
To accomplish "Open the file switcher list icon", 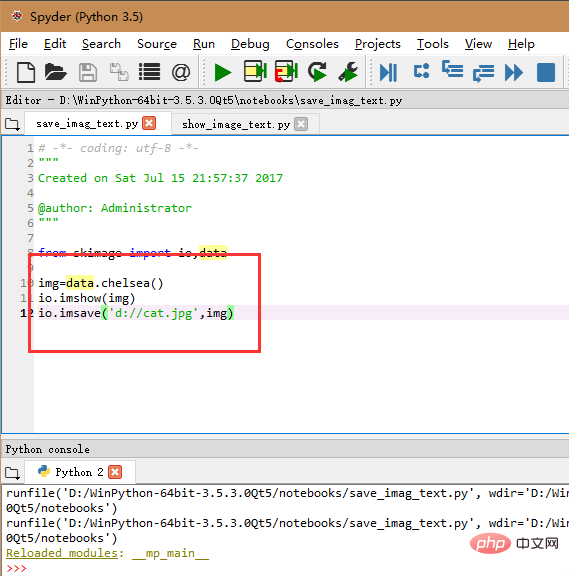I will pos(149,72).
